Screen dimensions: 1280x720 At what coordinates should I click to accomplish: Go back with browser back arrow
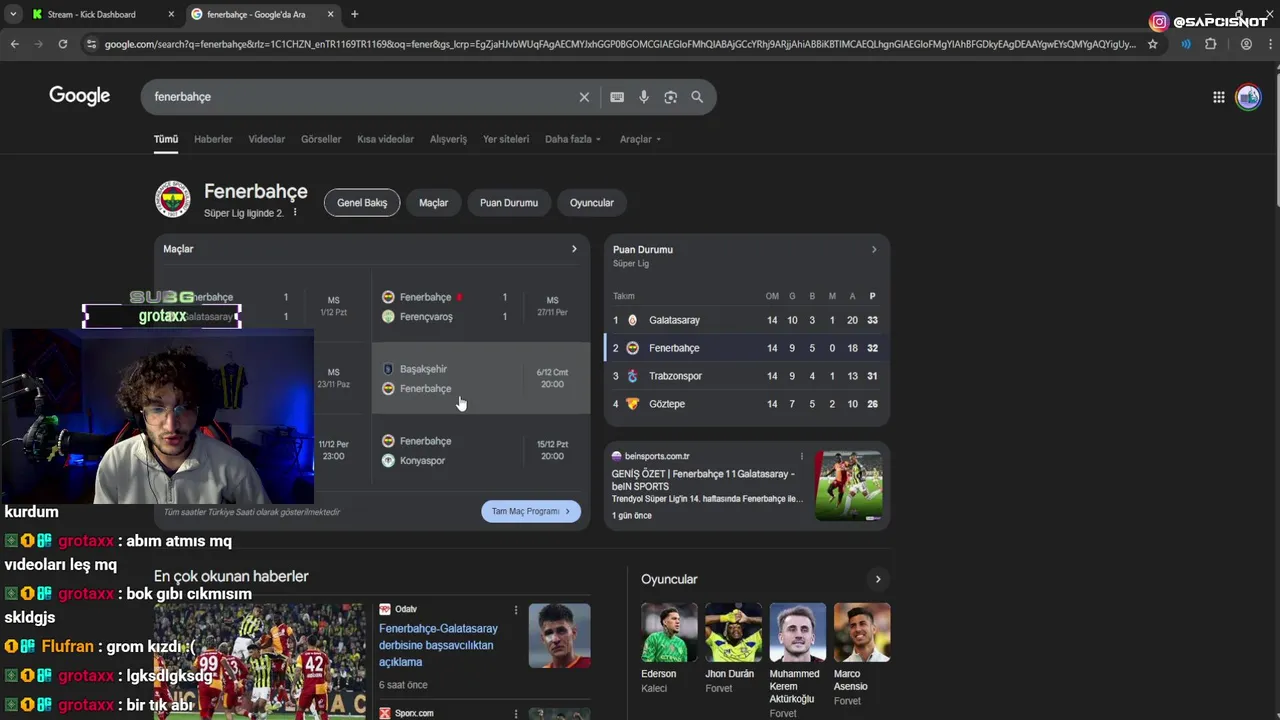(15, 44)
